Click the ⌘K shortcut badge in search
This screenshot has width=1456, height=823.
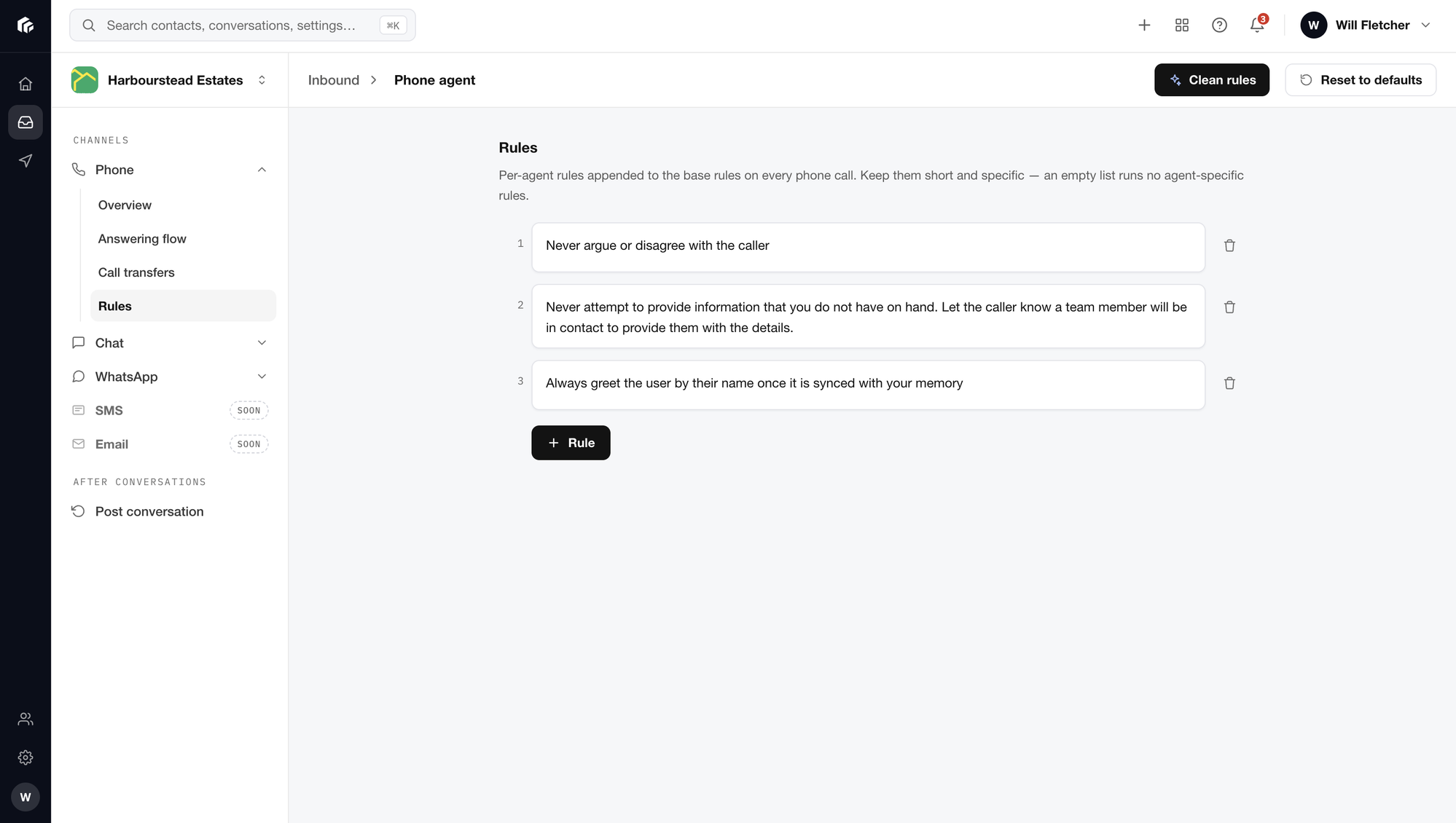tap(393, 25)
